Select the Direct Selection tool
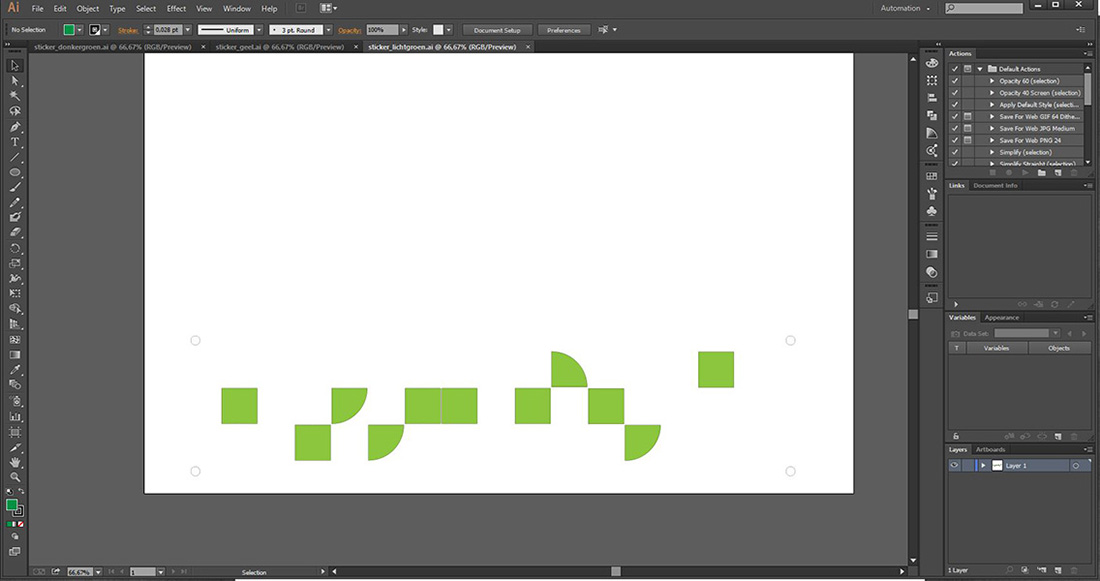This screenshot has width=1100, height=581. (x=15, y=81)
